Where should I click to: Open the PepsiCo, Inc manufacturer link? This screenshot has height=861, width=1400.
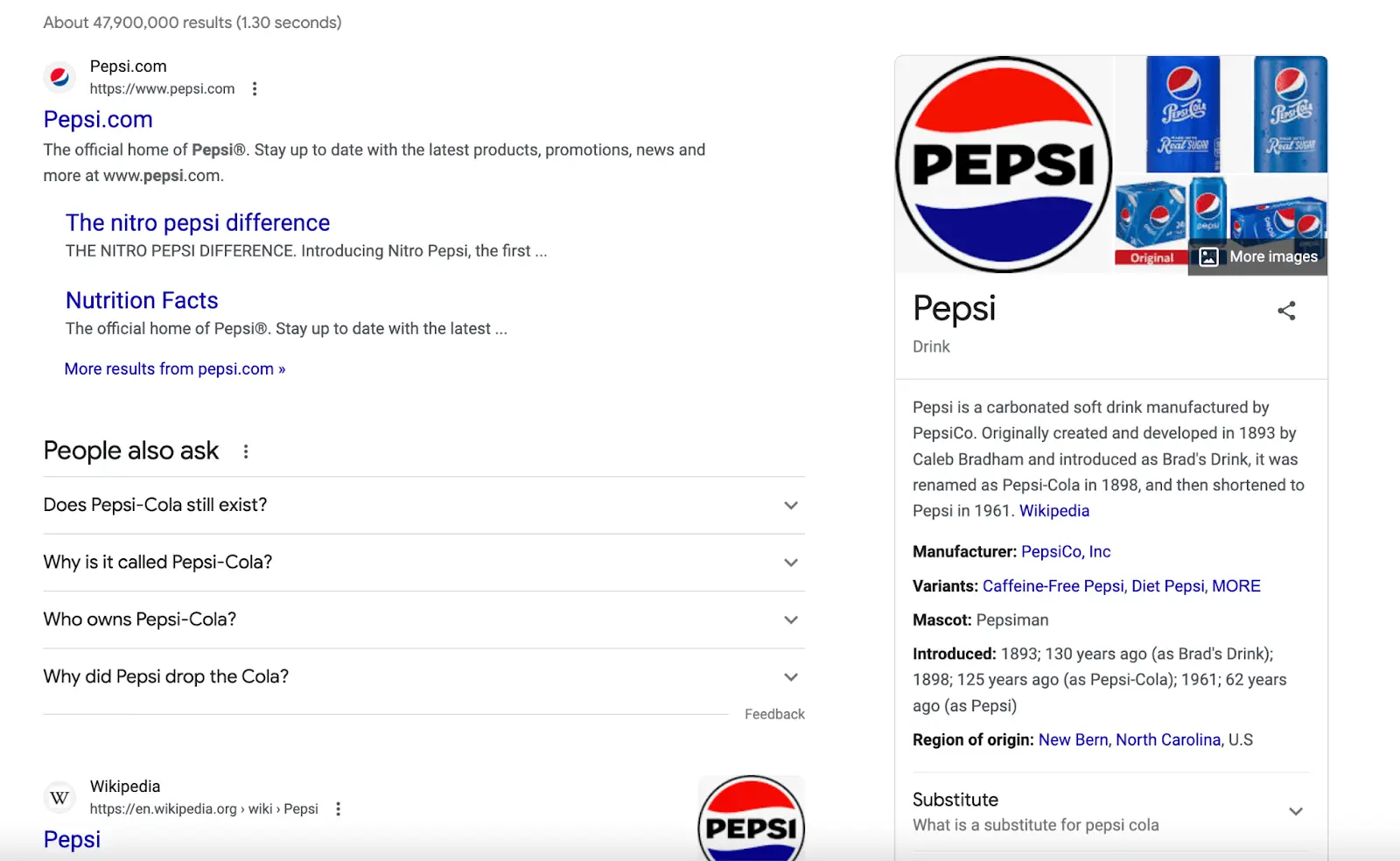point(1064,551)
